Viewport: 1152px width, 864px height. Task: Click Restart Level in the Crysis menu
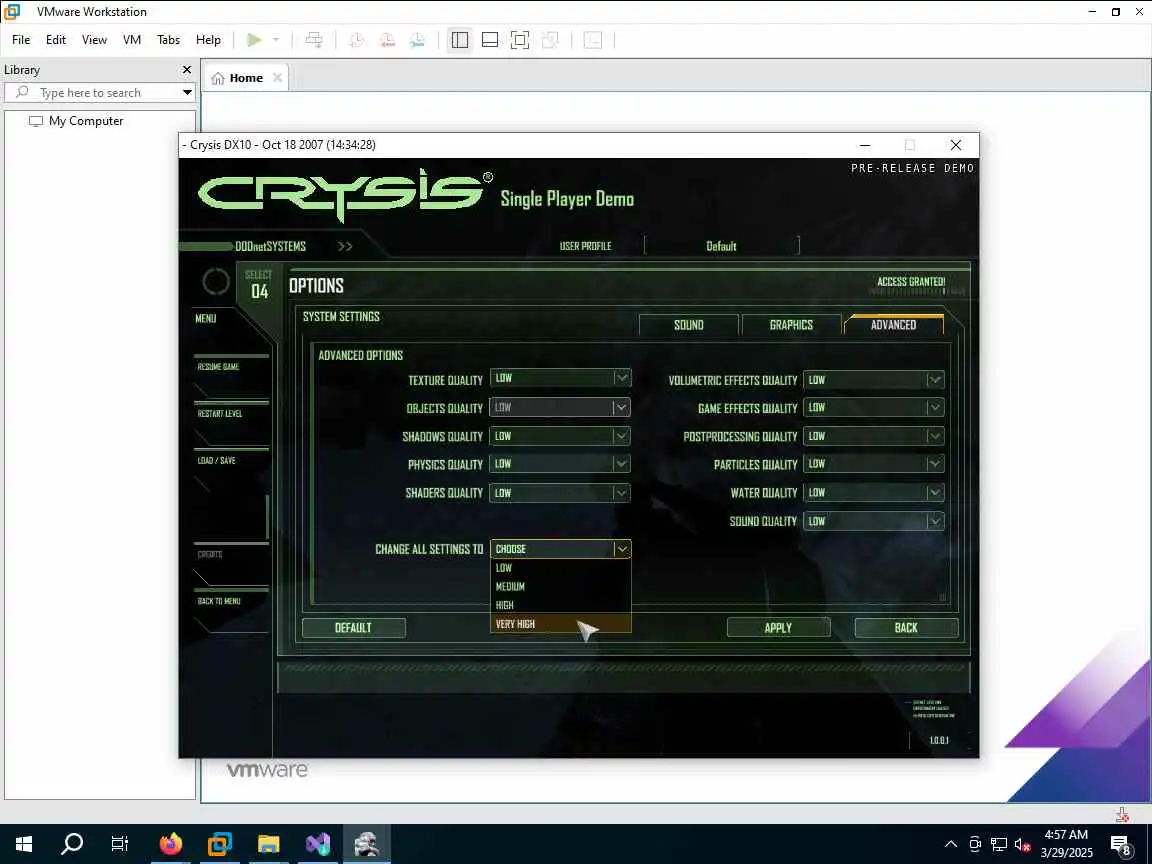click(220, 414)
